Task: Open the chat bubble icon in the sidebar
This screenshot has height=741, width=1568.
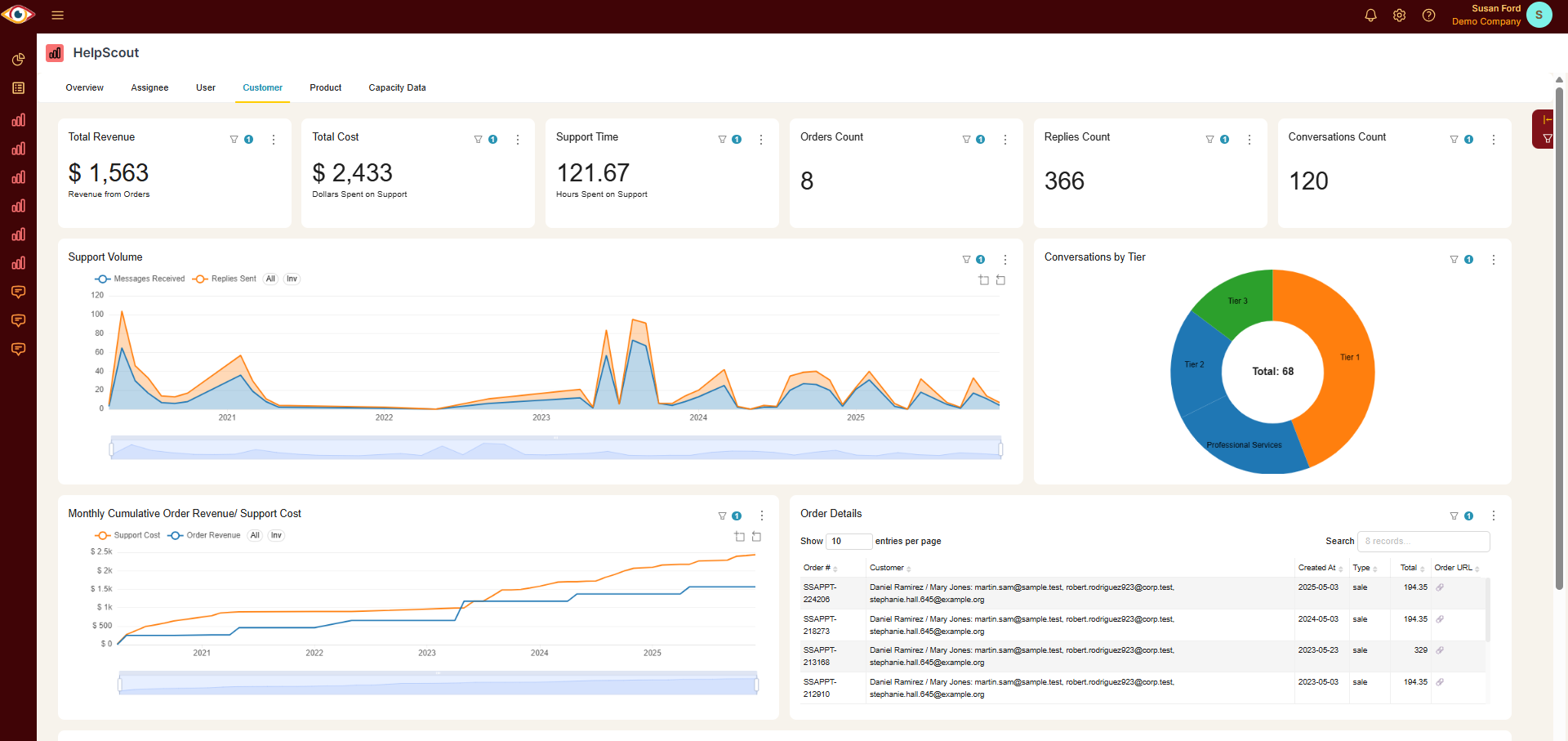Action: 18,292
